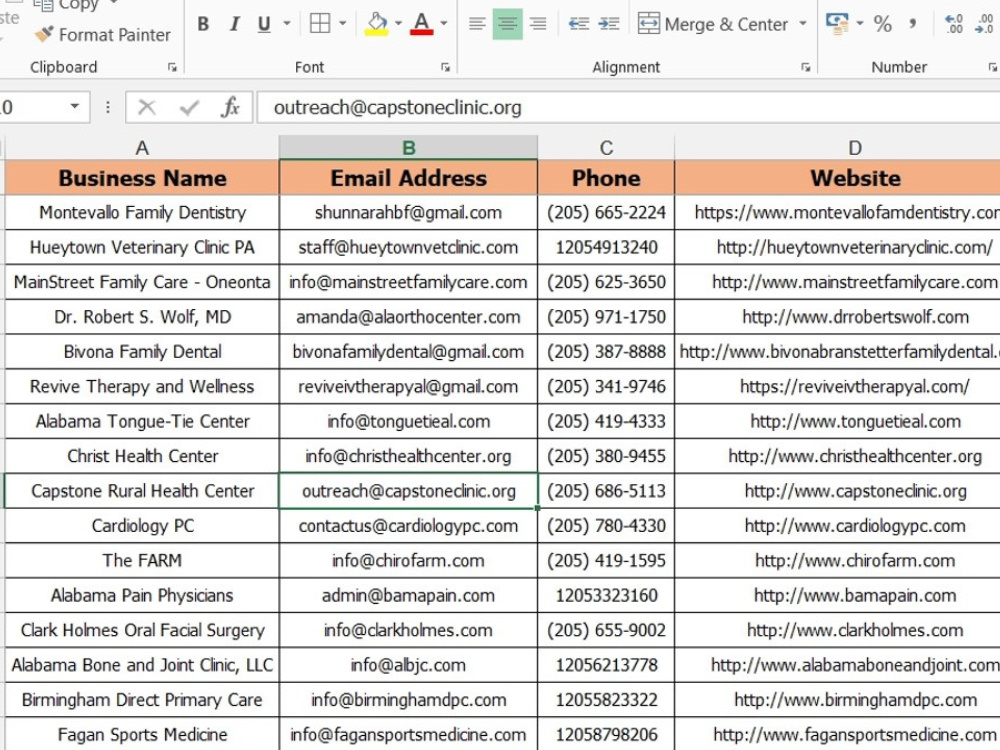Image resolution: width=1000 pixels, height=750 pixels.
Task: Select cell info@clarkholmes.com
Action: click(x=408, y=630)
